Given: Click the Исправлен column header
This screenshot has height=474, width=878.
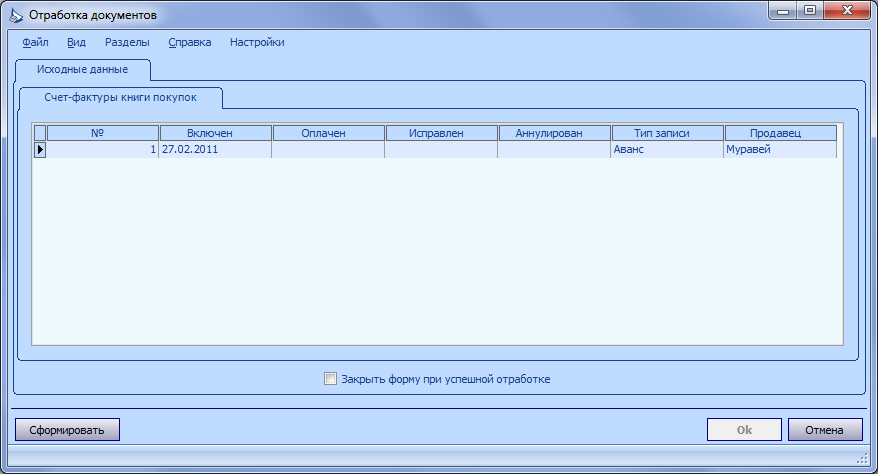Looking at the screenshot, I should pos(441,133).
